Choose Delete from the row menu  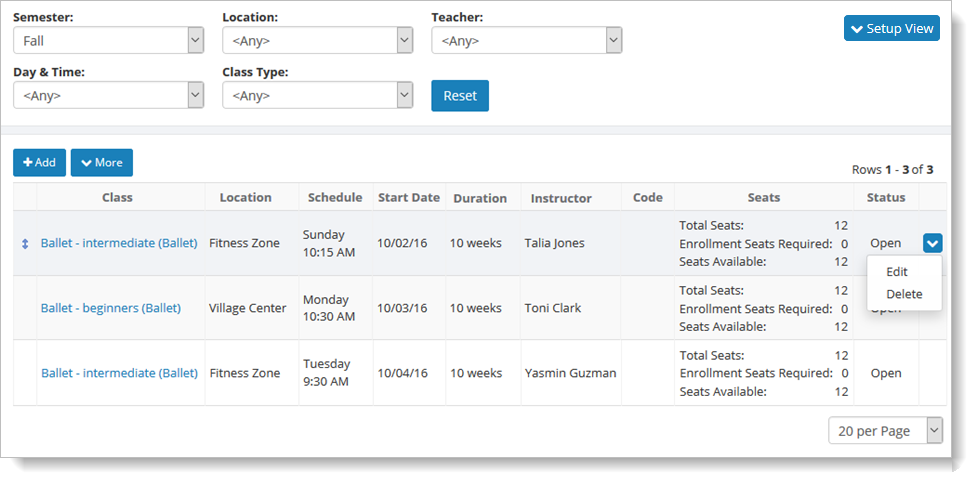[904, 294]
